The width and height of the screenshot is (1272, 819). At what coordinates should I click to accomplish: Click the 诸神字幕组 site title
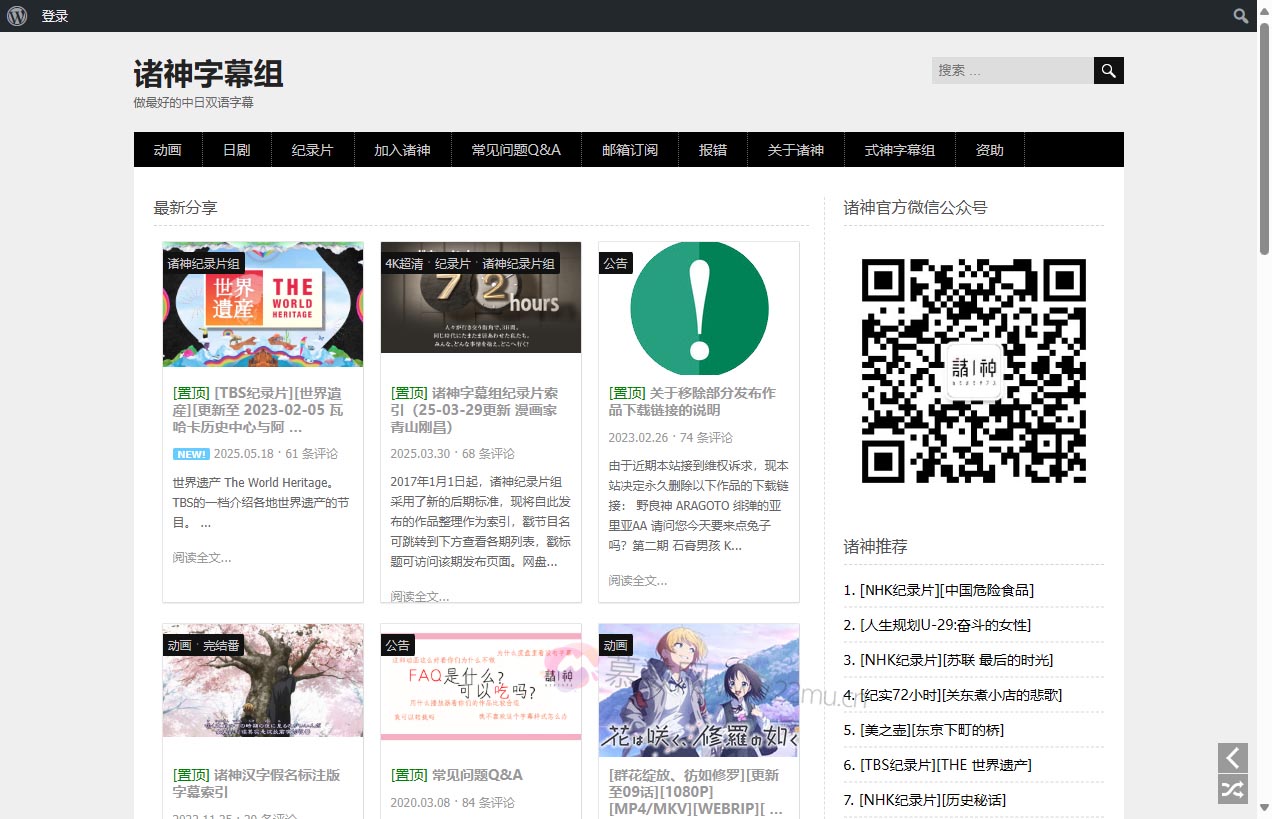pyautogui.click(x=208, y=74)
